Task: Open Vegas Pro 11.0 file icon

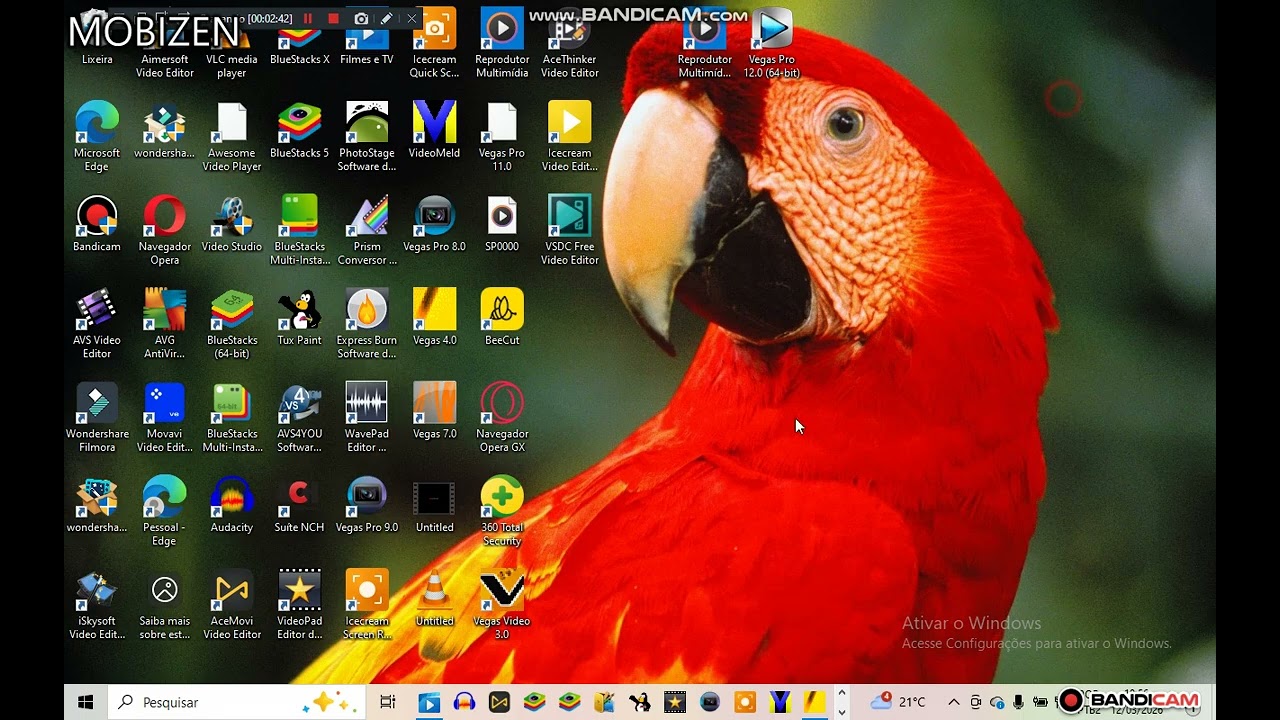Action: coord(502,137)
